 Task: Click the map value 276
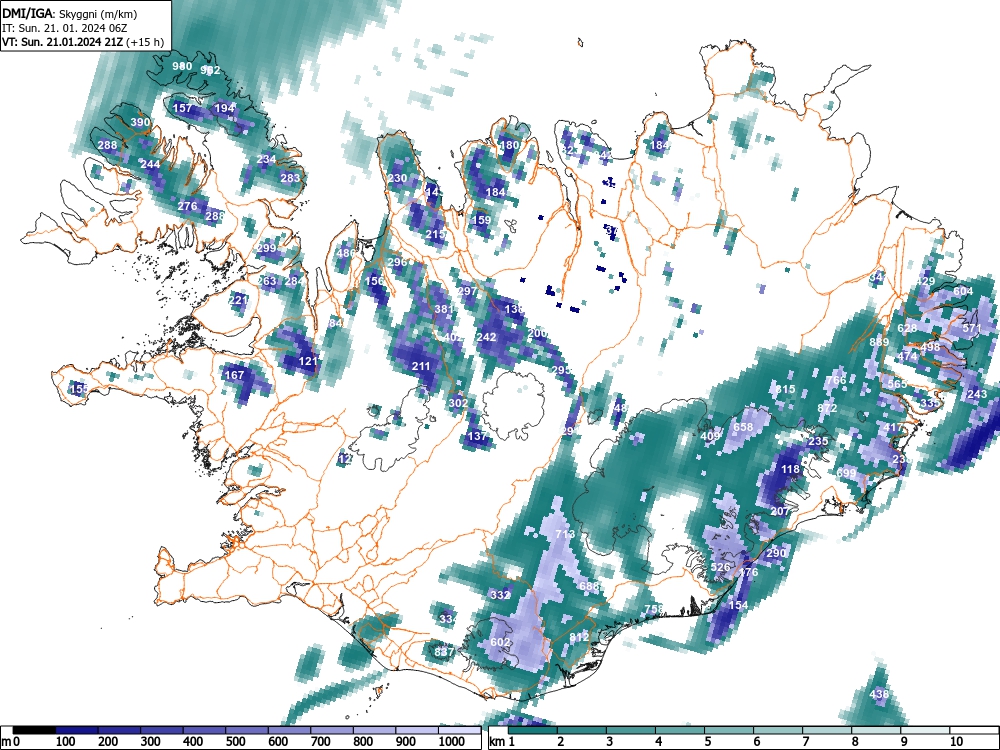(x=188, y=205)
